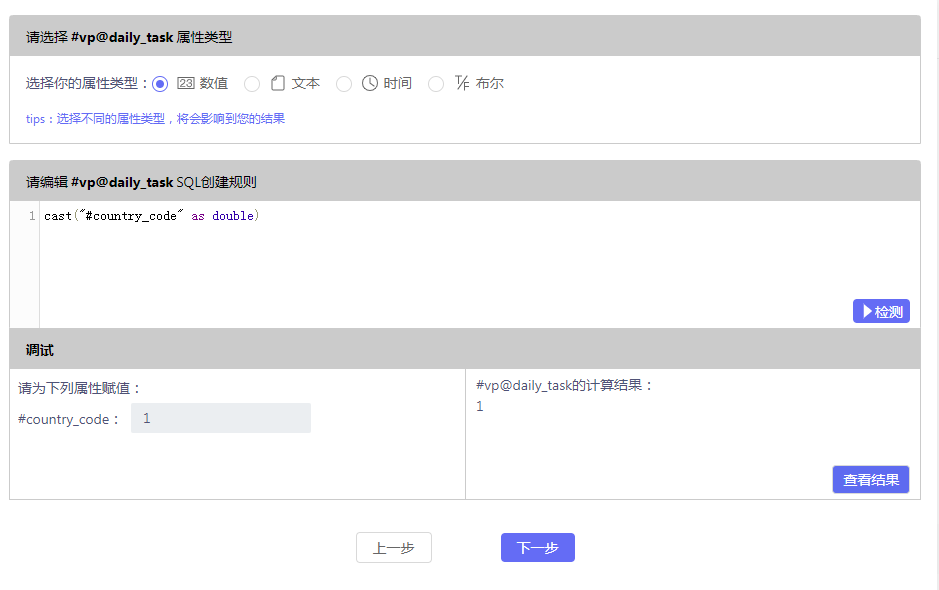Screen dimensions: 939x590
Task: Click the 调试 section header
Action: [x=40, y=350]
